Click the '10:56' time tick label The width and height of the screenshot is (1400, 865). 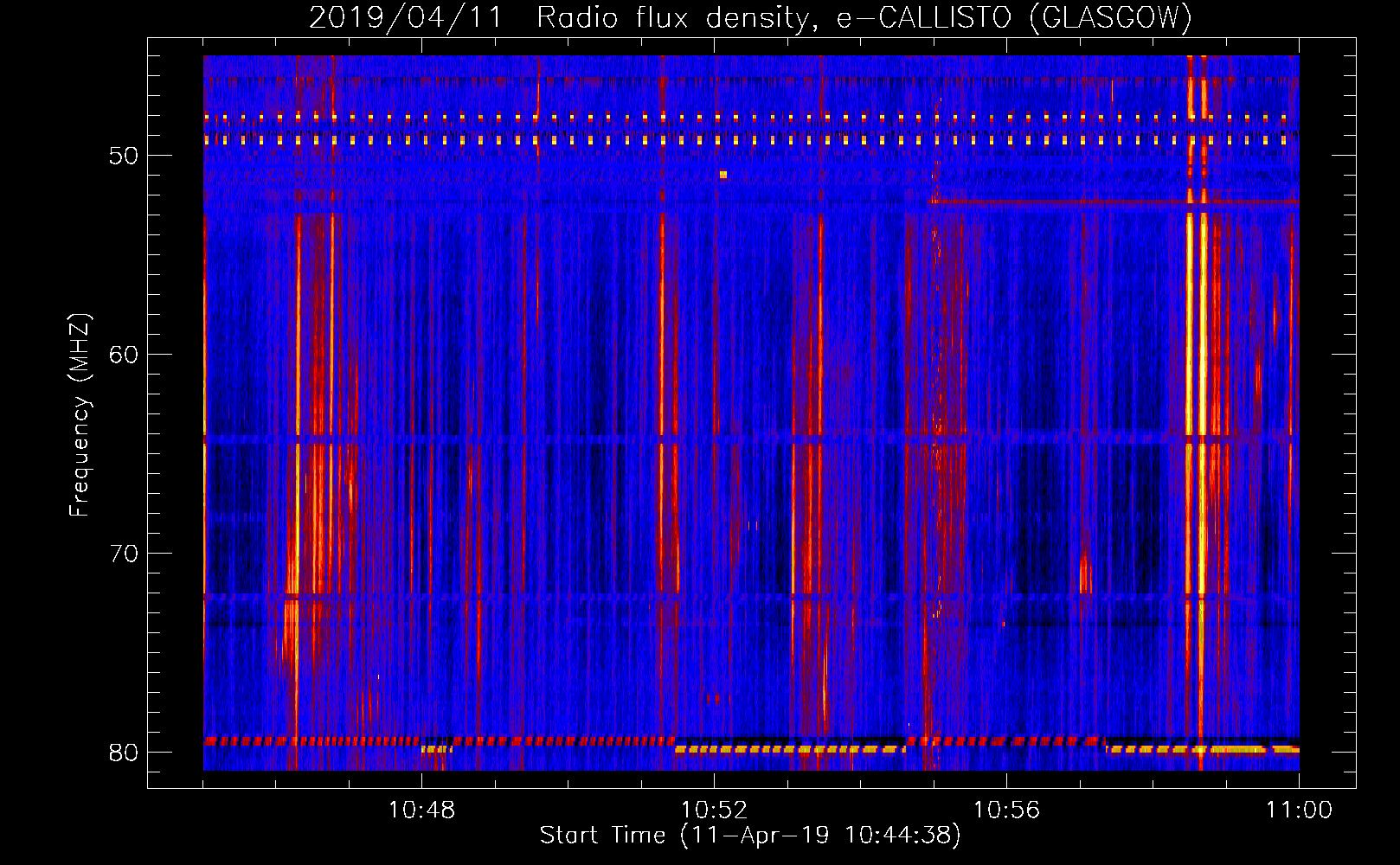click(1006, 811)
